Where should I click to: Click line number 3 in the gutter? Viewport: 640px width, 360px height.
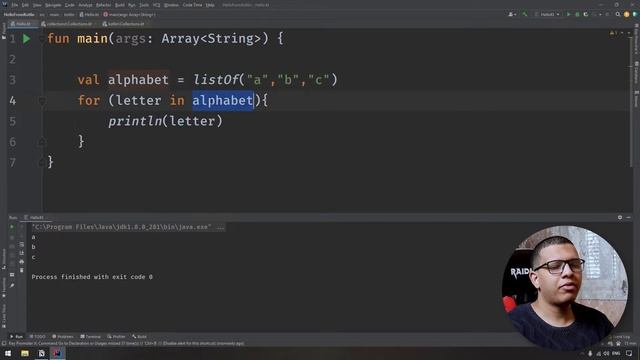[x=13, y=80]
